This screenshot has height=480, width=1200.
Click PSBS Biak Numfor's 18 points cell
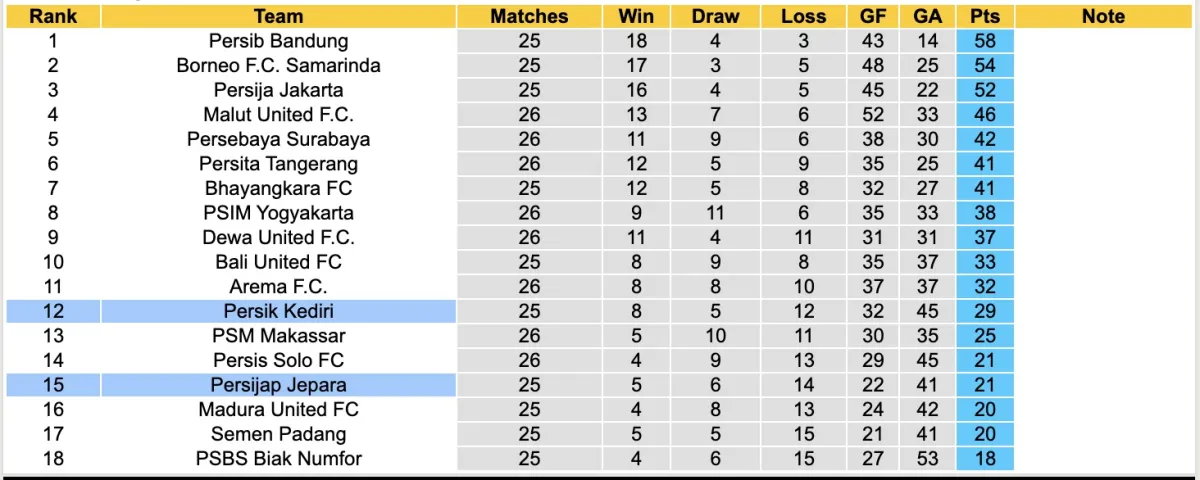pyautogui.click(x=984, y=458)
